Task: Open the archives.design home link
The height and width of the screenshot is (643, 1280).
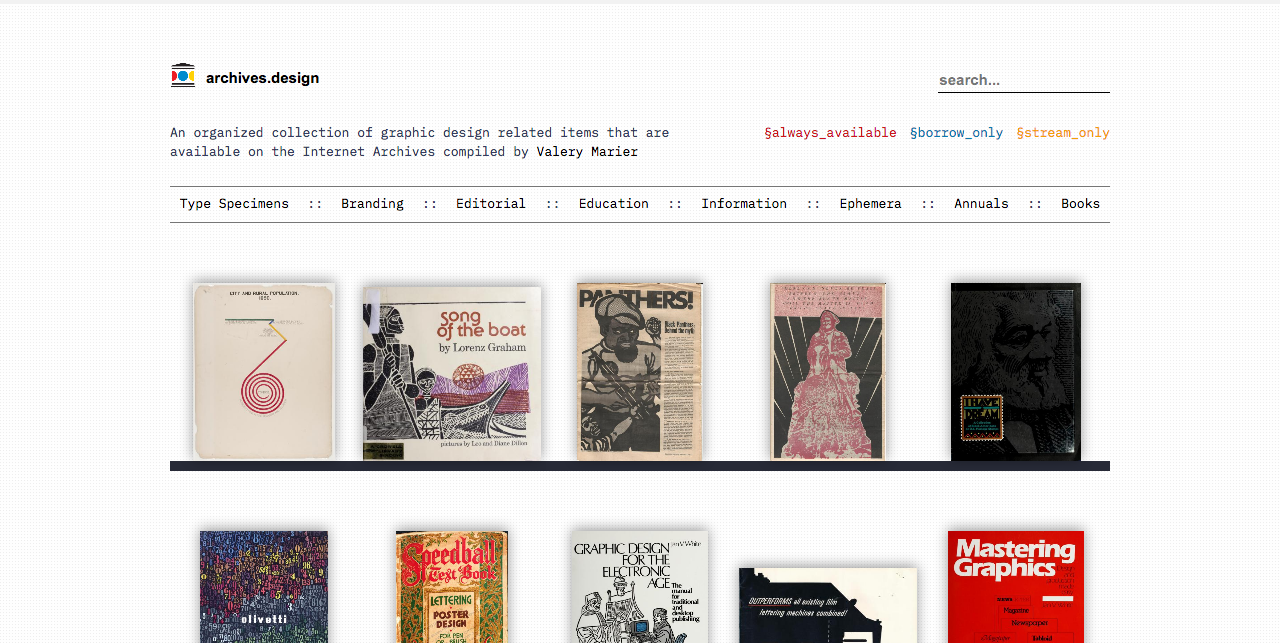Action: coord(262,78)
